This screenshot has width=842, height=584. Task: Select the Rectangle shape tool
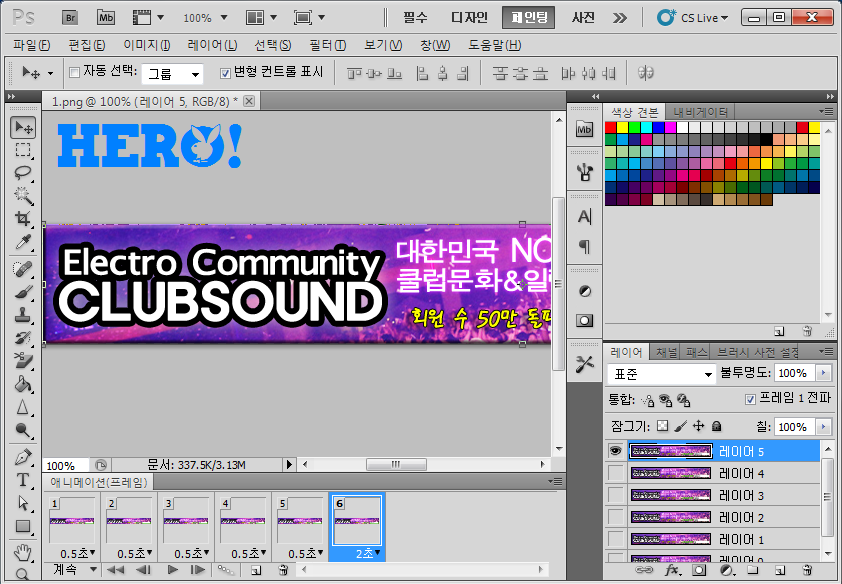coord(23,526)
